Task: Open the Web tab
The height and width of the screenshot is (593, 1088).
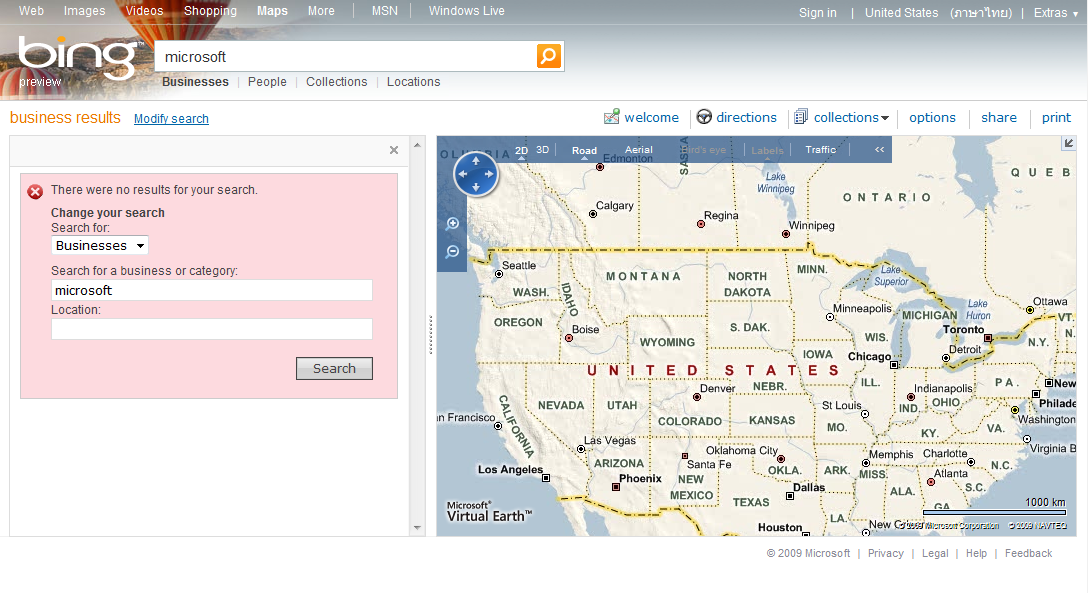Action: tap(31, 11)
